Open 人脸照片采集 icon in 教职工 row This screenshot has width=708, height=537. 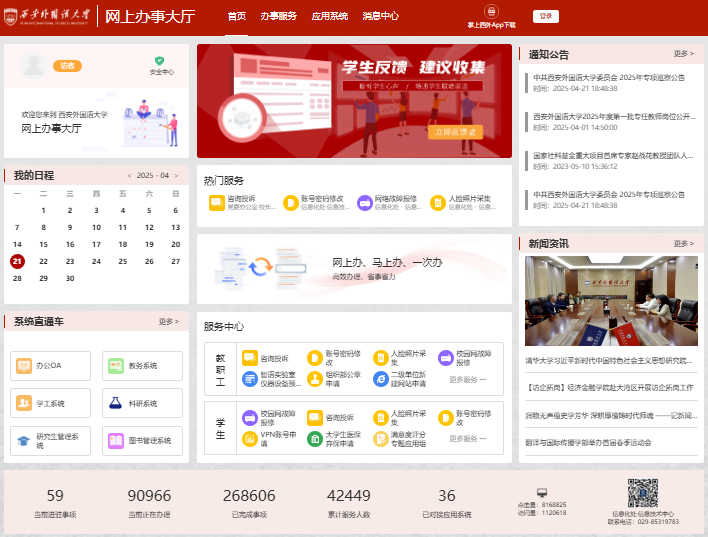[381, 358]
